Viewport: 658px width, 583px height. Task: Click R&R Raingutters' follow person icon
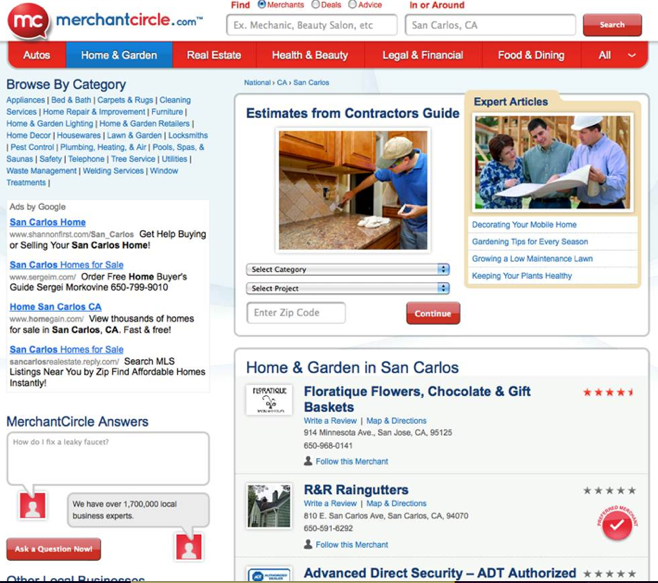308,544
